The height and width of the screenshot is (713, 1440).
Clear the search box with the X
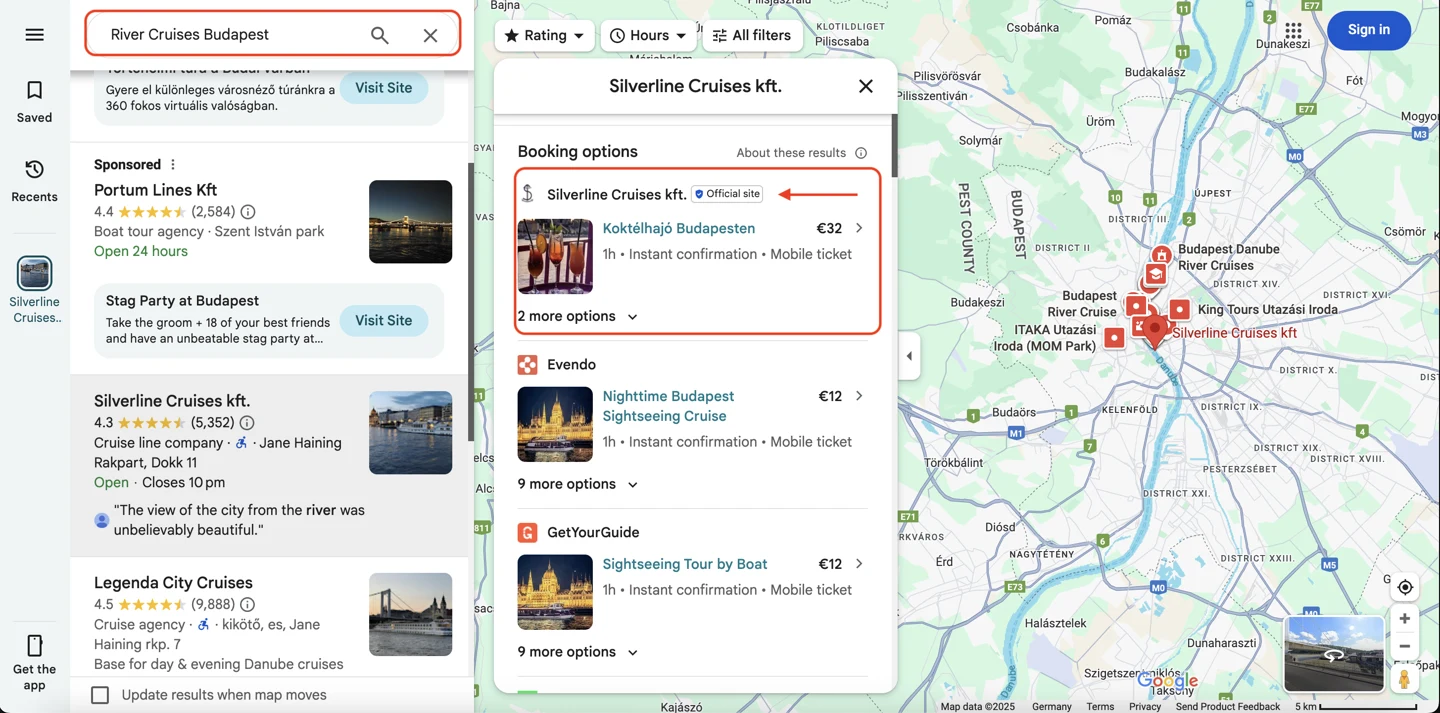[430, 35]
